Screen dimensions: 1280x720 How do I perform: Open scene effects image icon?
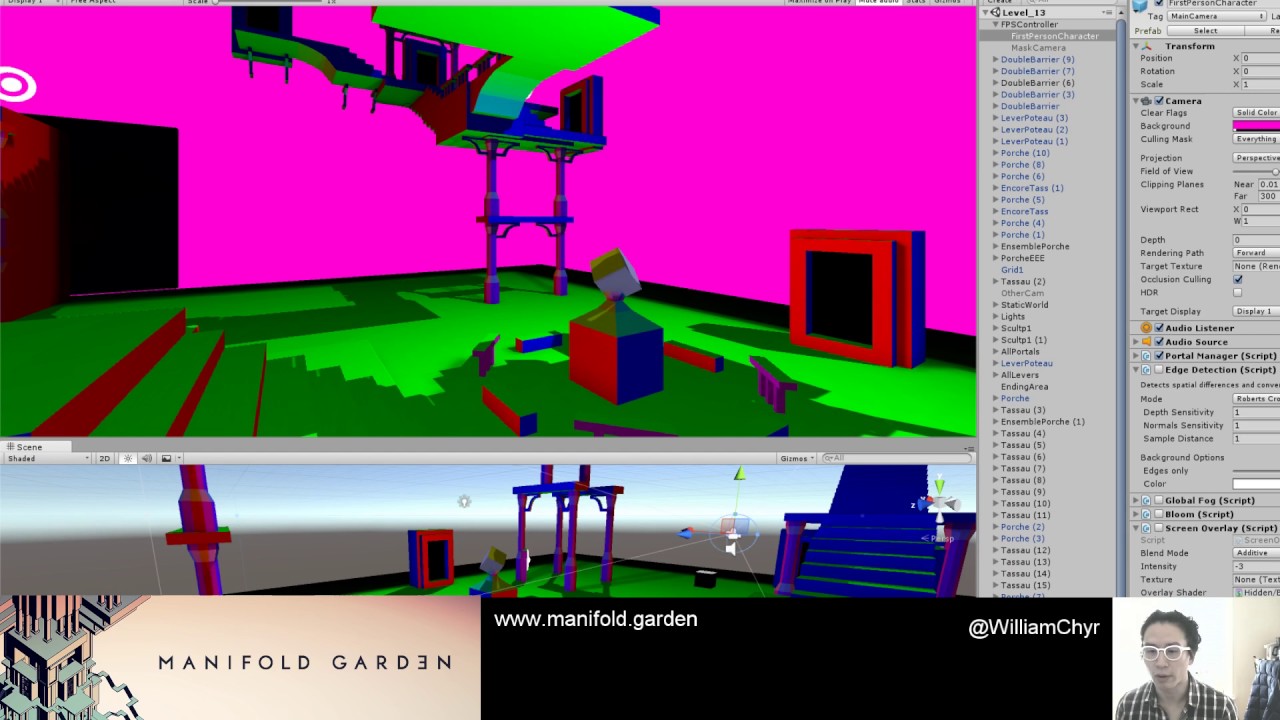pos(166,458)
